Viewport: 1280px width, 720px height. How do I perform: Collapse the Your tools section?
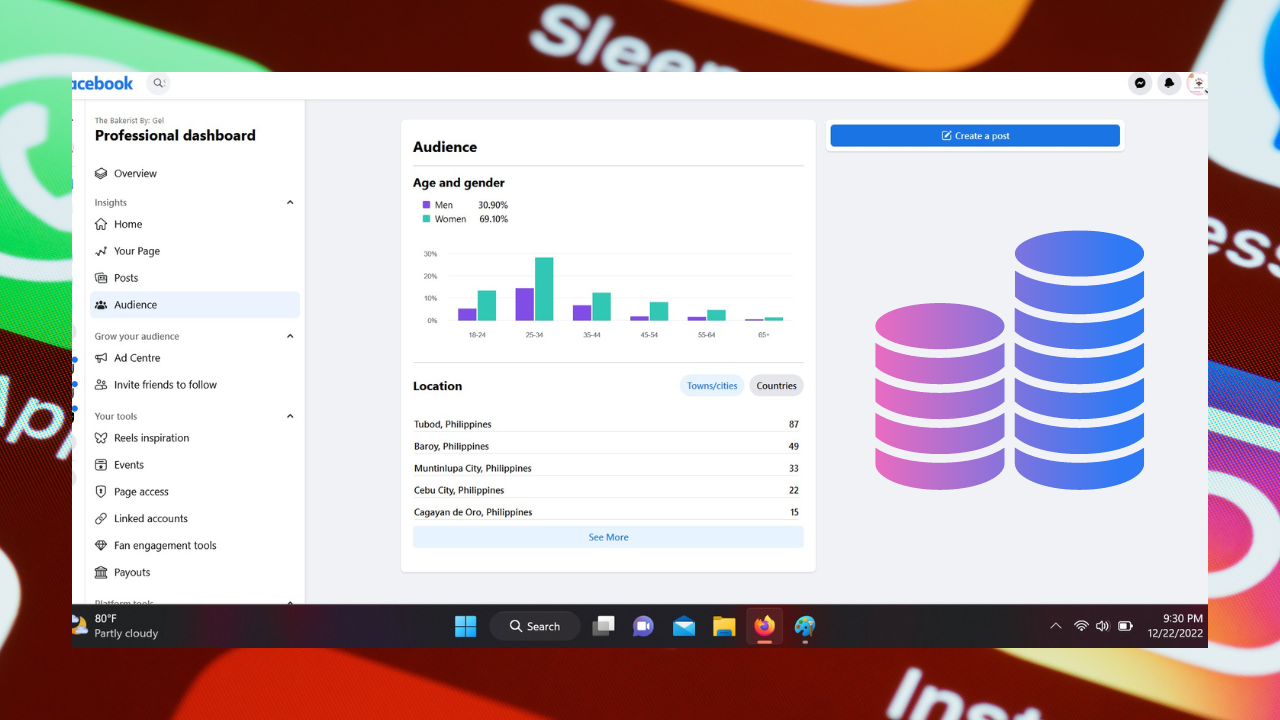click(290, 416)
